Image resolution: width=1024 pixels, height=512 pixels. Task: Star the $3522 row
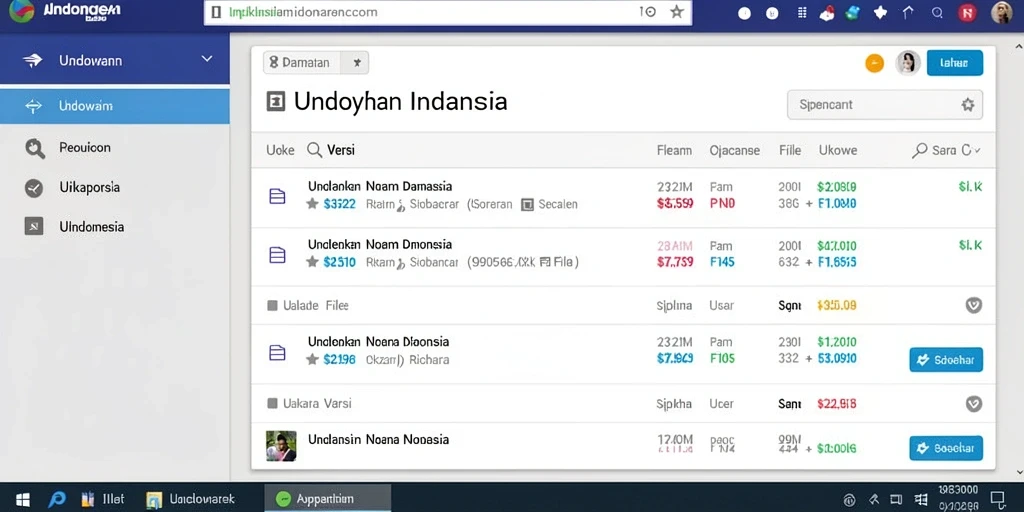coord(312,204)
